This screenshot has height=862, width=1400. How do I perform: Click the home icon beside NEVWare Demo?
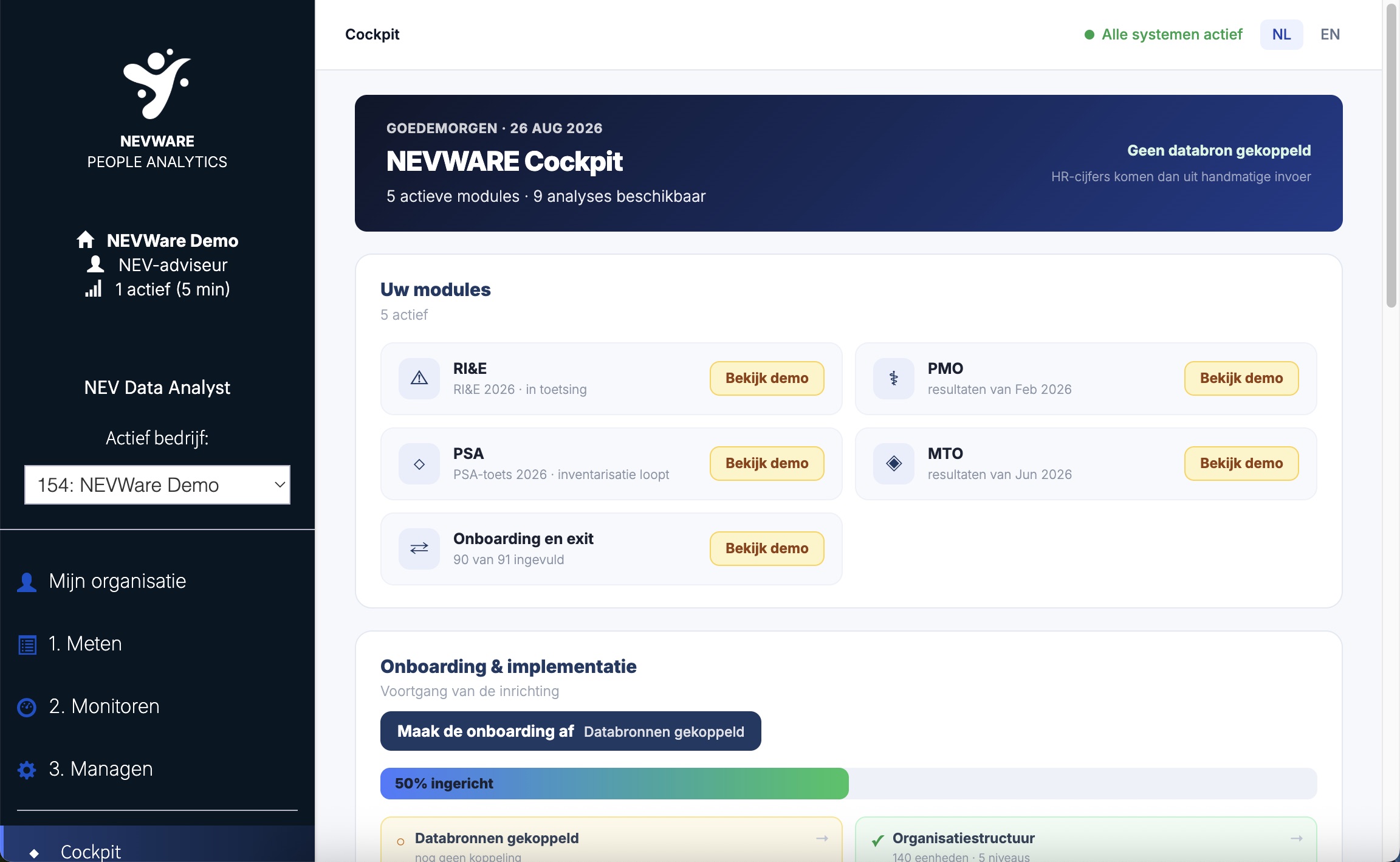pyautogui.click(x=86, y=240)
